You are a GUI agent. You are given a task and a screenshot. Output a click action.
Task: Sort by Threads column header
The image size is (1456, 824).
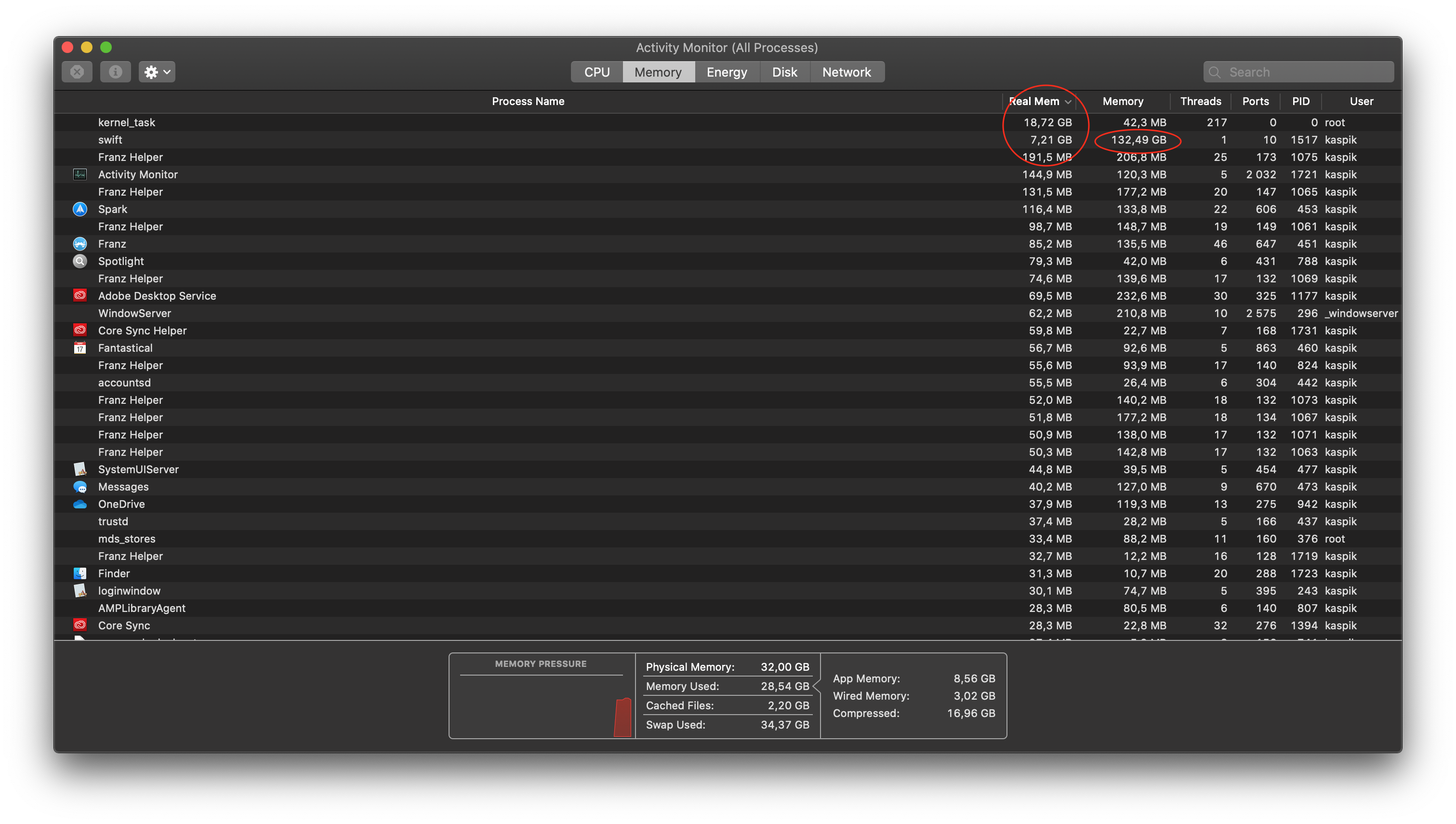[1200, 101]
